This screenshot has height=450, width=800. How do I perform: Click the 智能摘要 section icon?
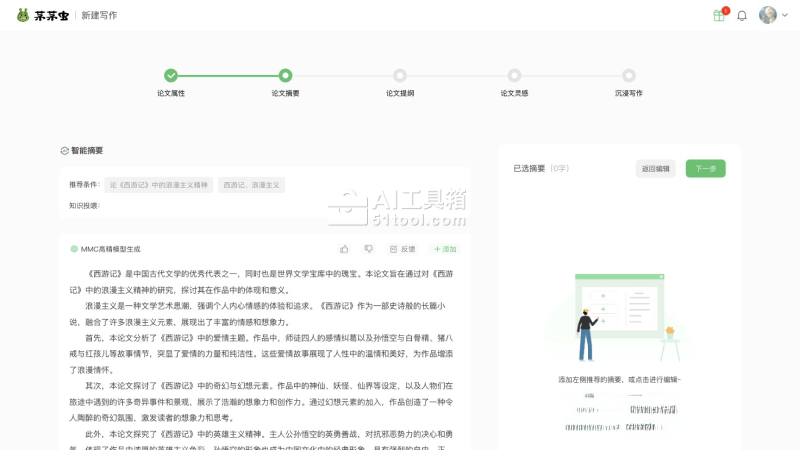[65, 151]
